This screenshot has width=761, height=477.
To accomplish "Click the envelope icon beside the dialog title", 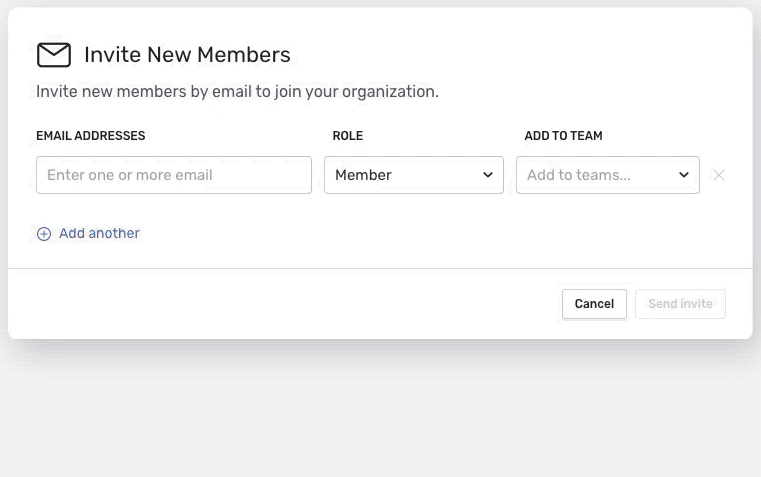I will pyautogui.click(x=54, y=55).
